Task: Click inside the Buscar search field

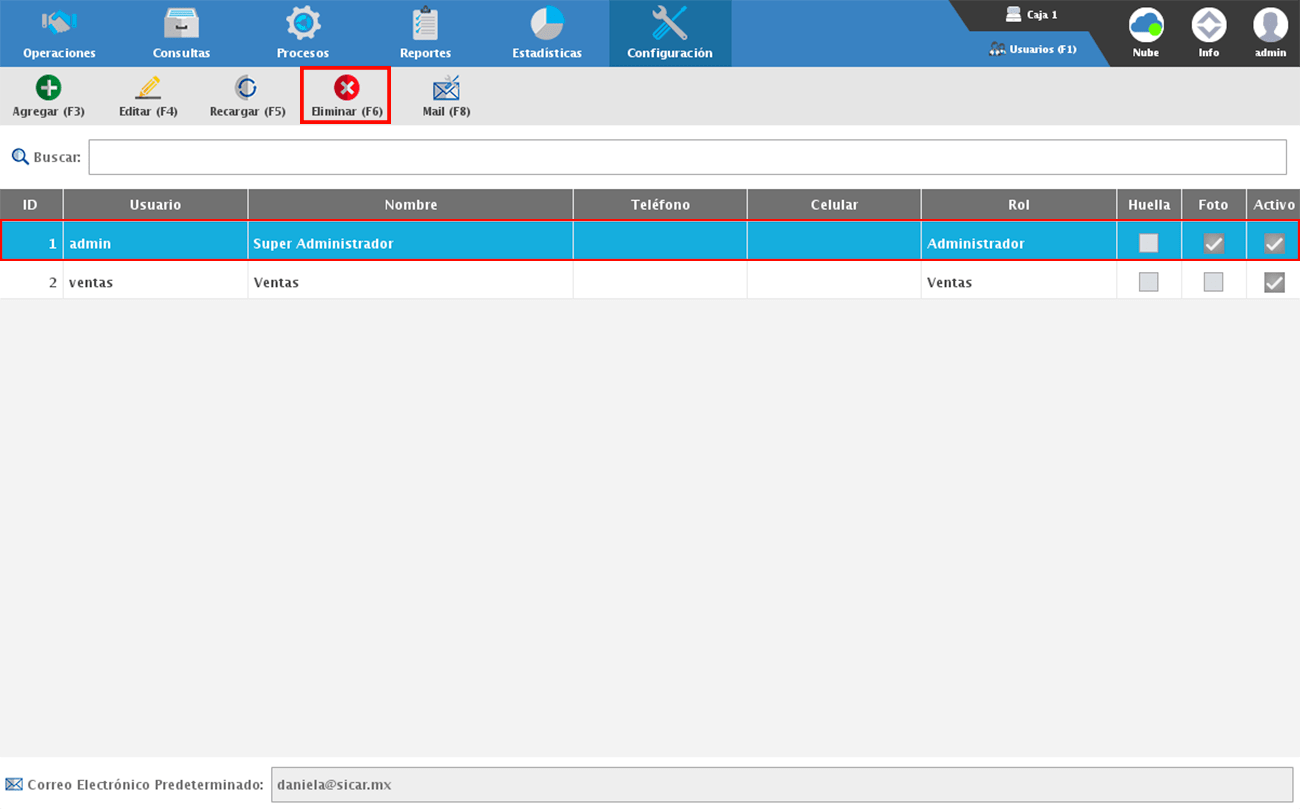Action: [687, 157]
